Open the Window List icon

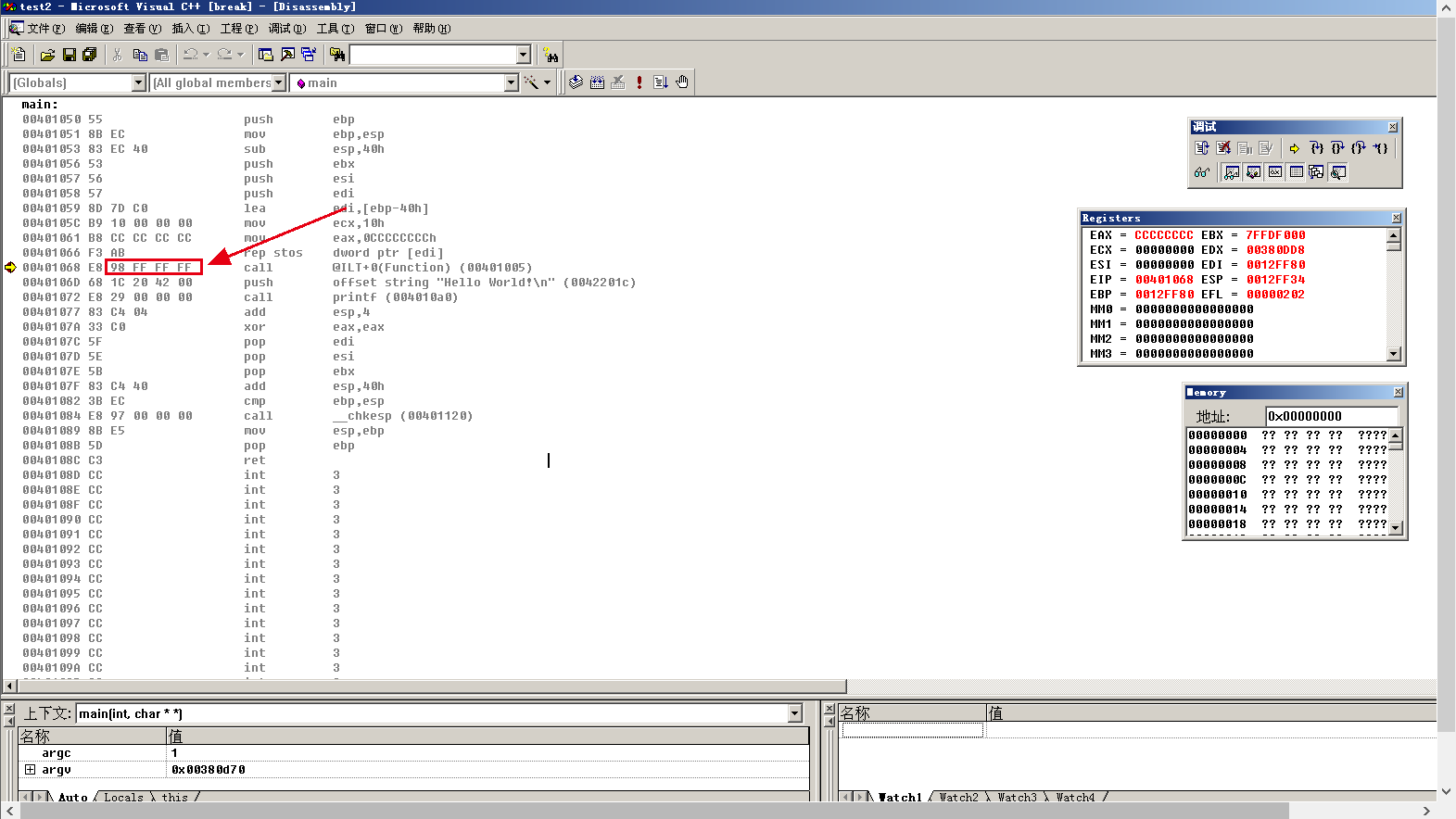[309, 55]
